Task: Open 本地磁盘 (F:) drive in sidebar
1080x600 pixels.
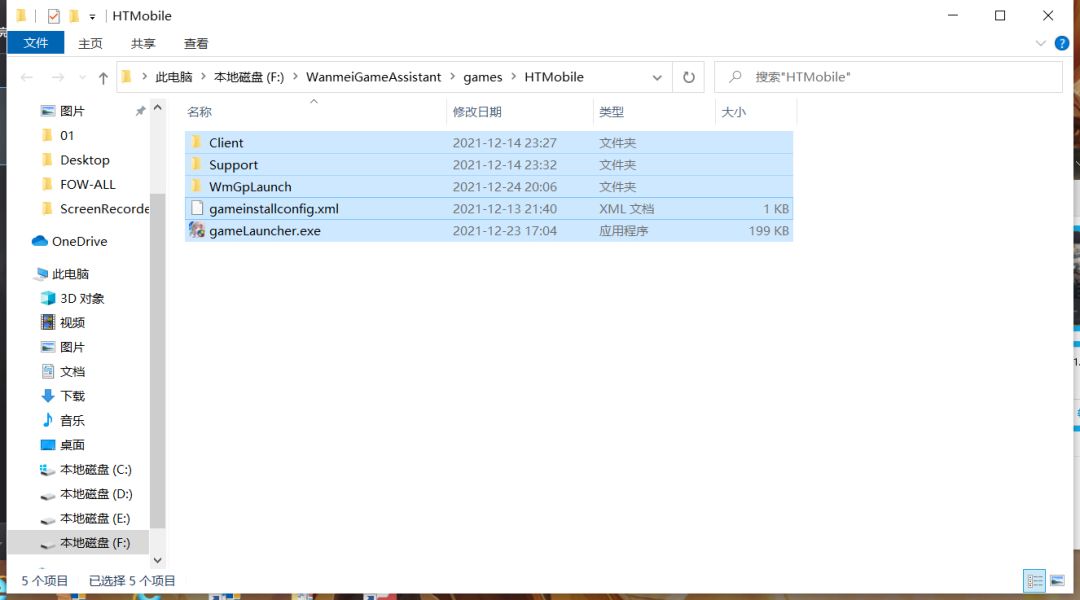Action: point(94,543)
